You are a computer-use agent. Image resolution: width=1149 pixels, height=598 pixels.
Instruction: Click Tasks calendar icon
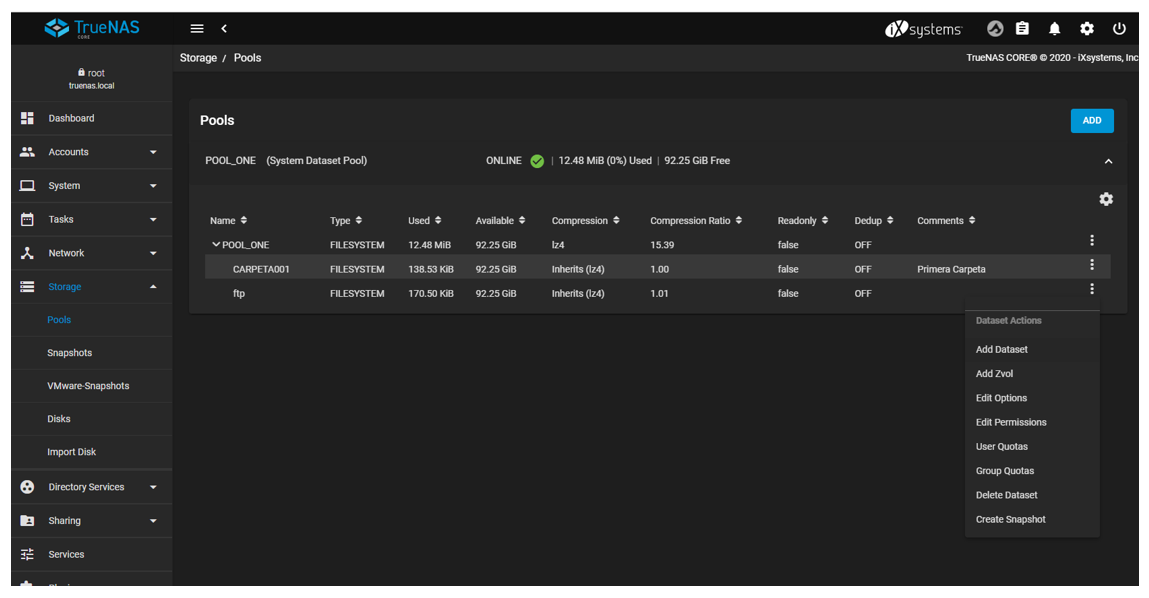tap(27, 219)
